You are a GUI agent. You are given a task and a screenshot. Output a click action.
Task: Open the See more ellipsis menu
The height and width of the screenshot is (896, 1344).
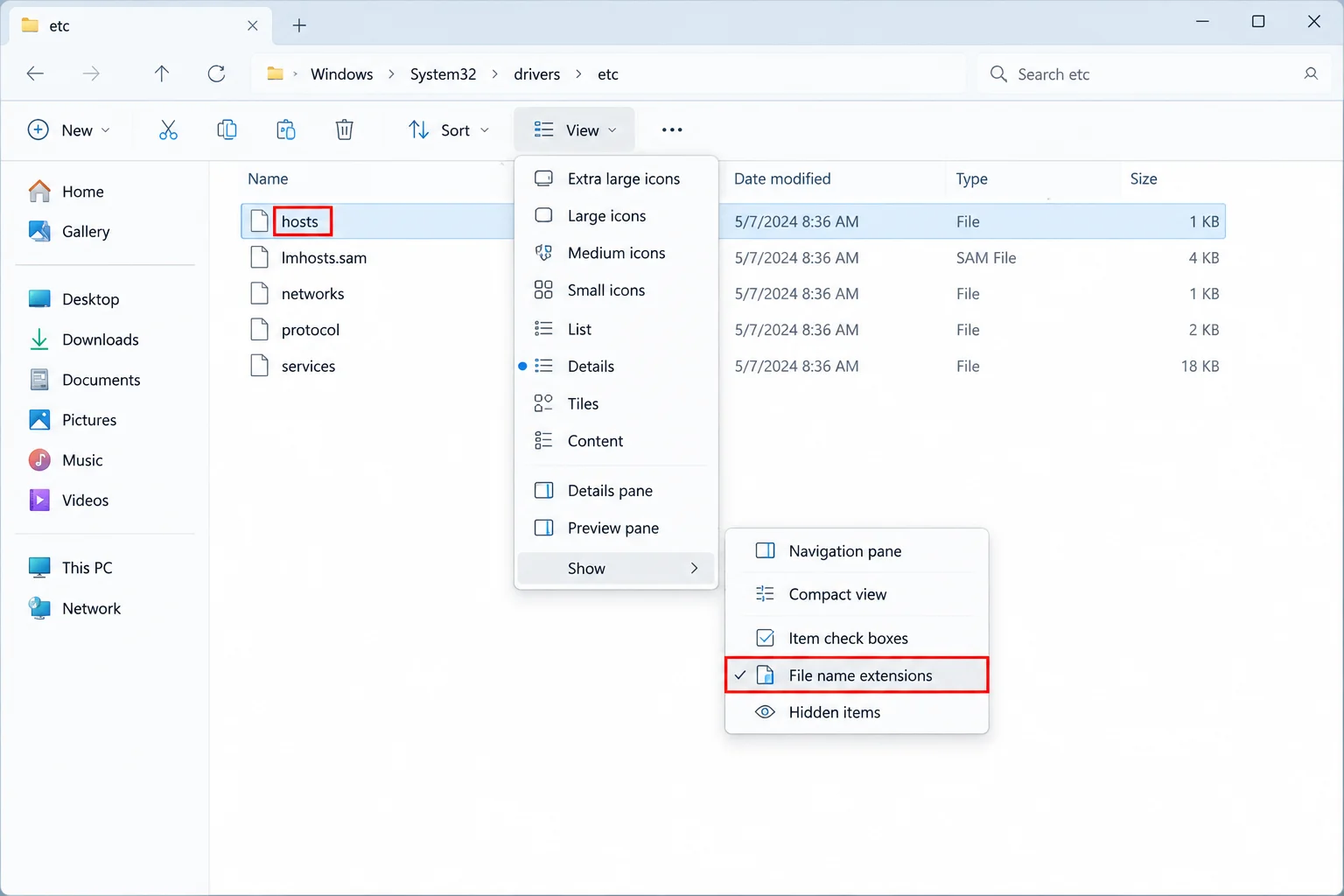(x=672, y=130)
